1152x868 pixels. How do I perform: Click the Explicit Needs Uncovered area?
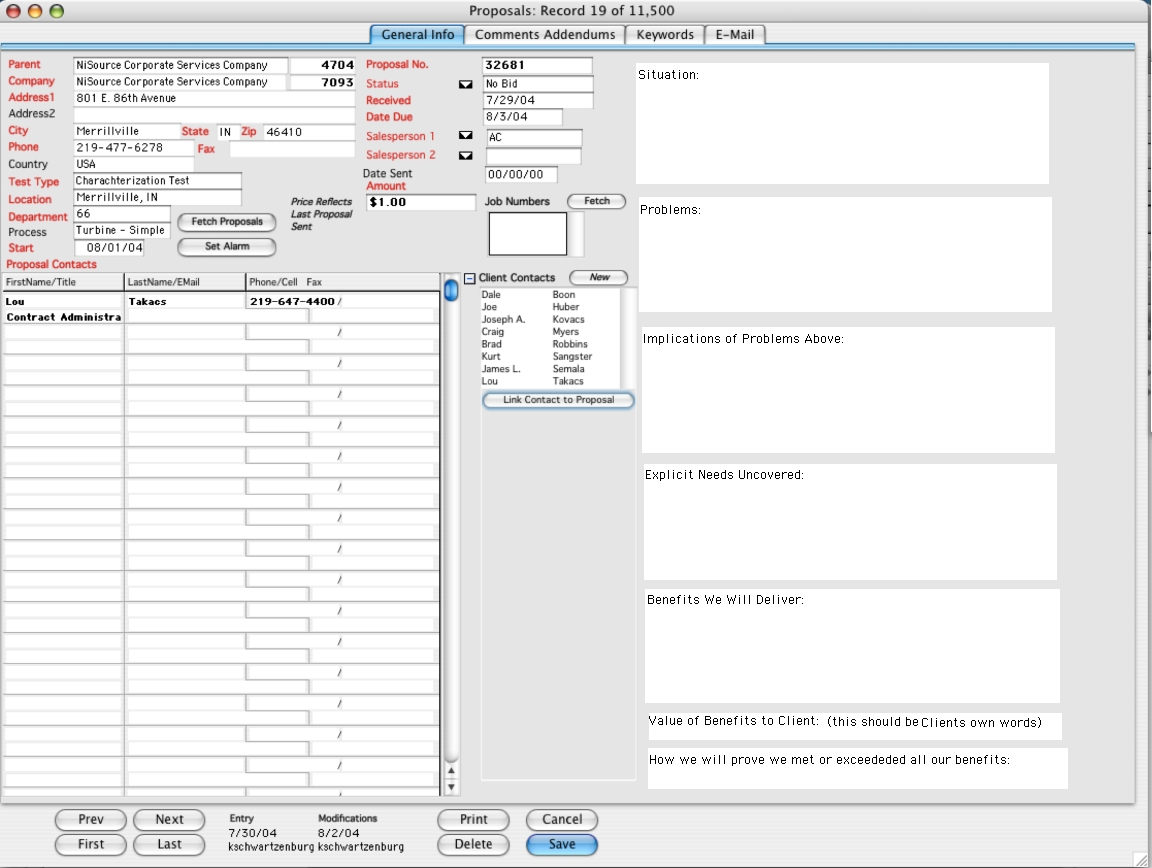(850, 522)
